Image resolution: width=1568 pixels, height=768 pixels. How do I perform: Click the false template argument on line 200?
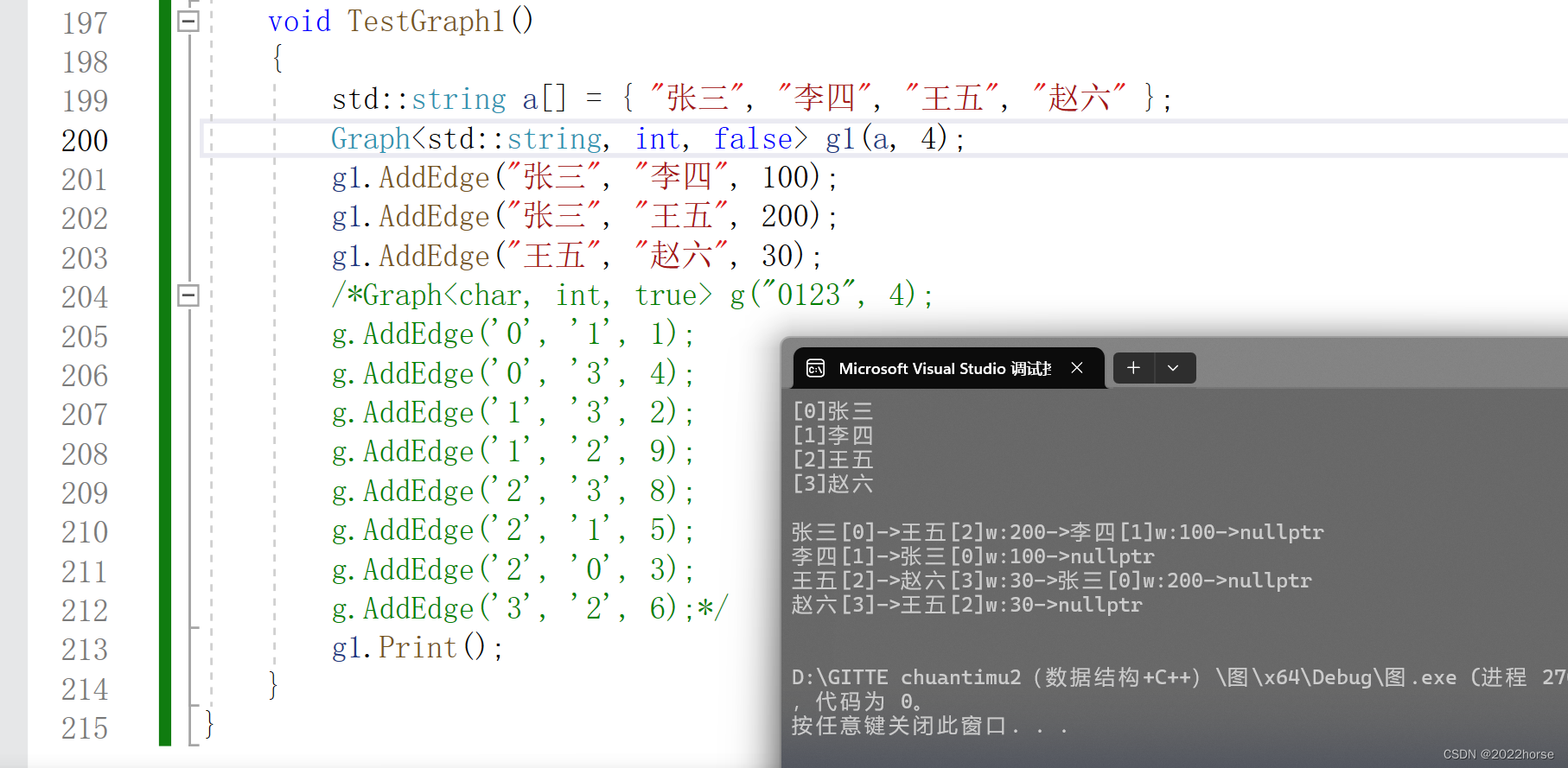point(753,138)
